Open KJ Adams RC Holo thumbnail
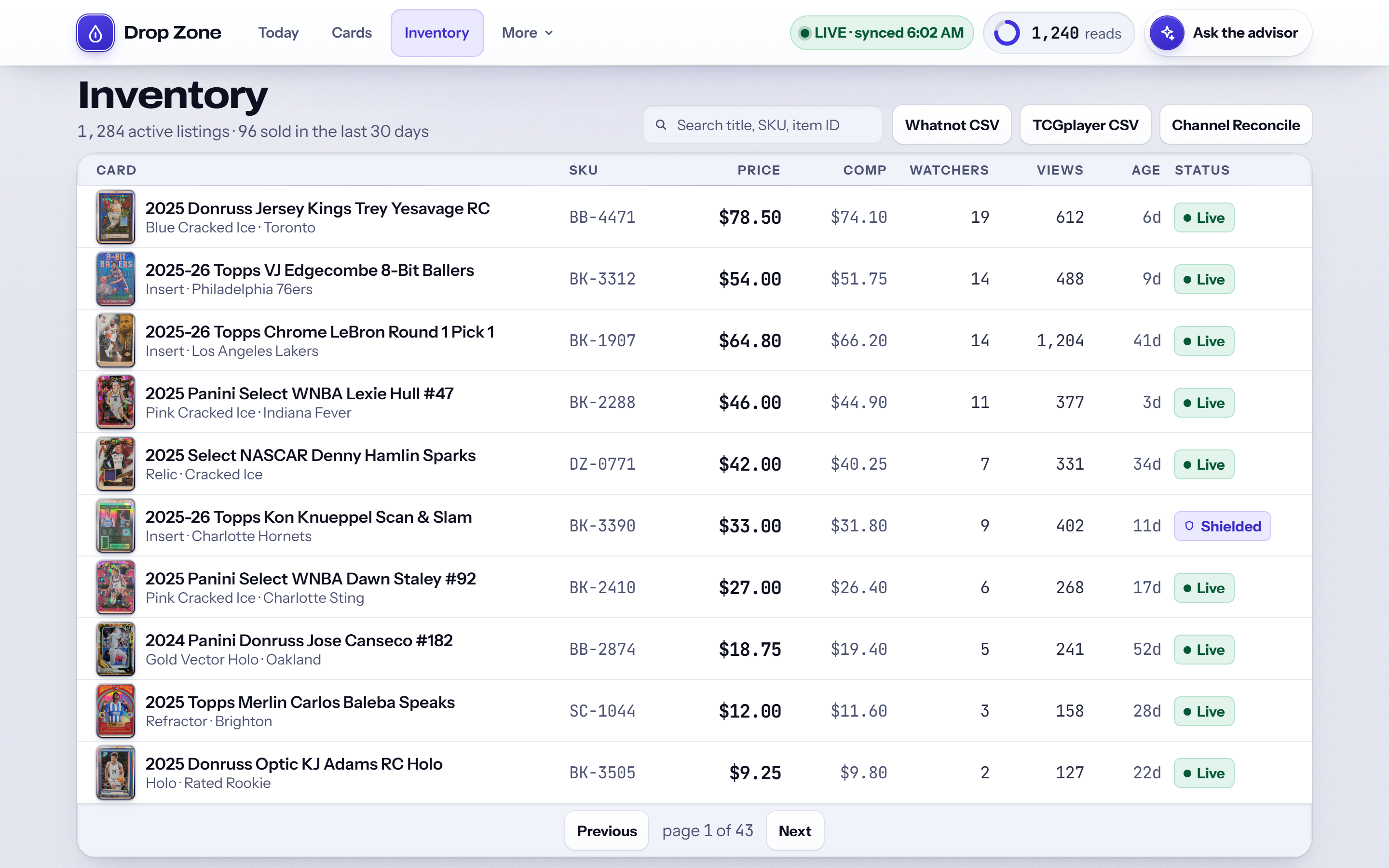The width and height of the screenshot is (1389, 868). (x=116, y=773)
